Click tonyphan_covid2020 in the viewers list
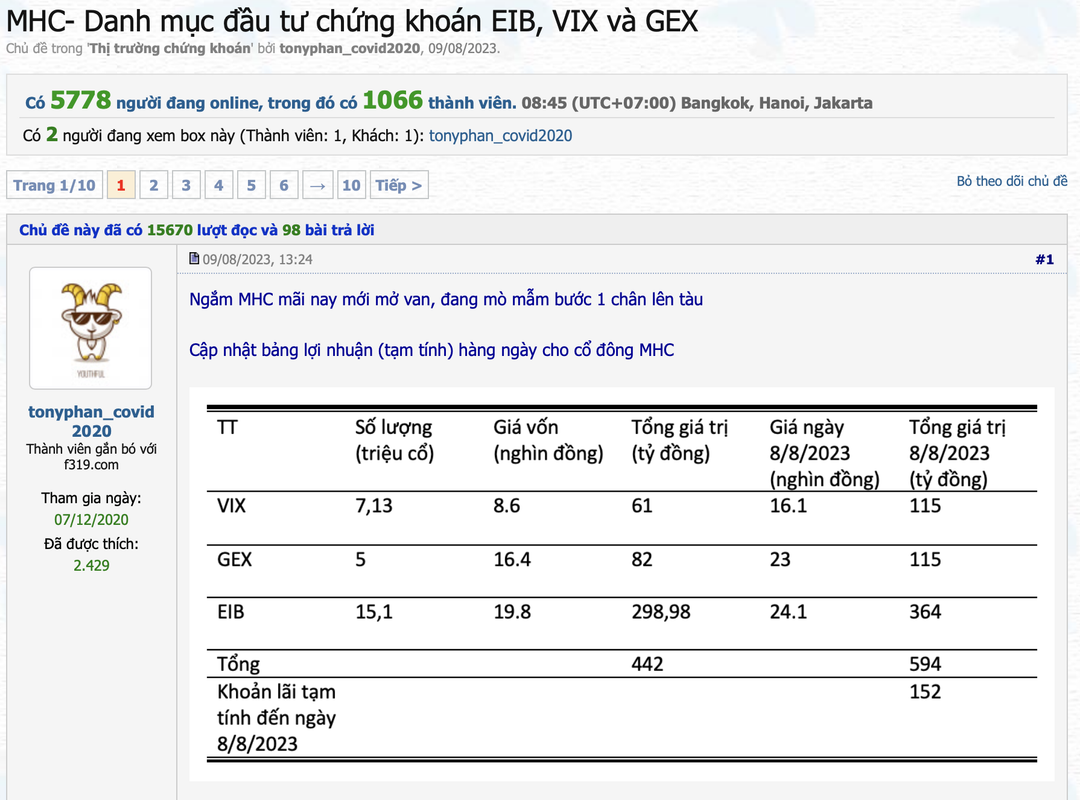Screen dimensions: 1080x800 point(500,136)
